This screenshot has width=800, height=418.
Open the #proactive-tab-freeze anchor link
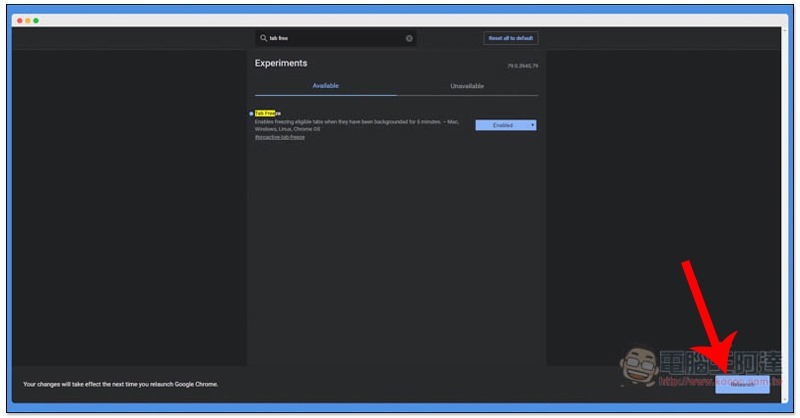coord(280,137)
